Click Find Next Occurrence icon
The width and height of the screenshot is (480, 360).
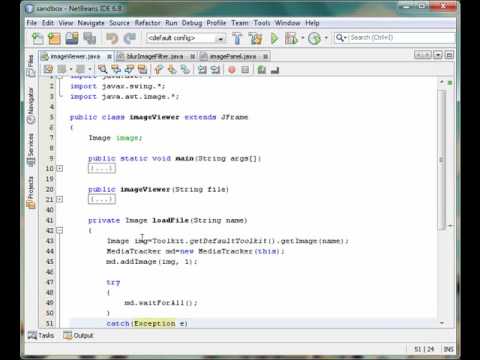(129, 69)
